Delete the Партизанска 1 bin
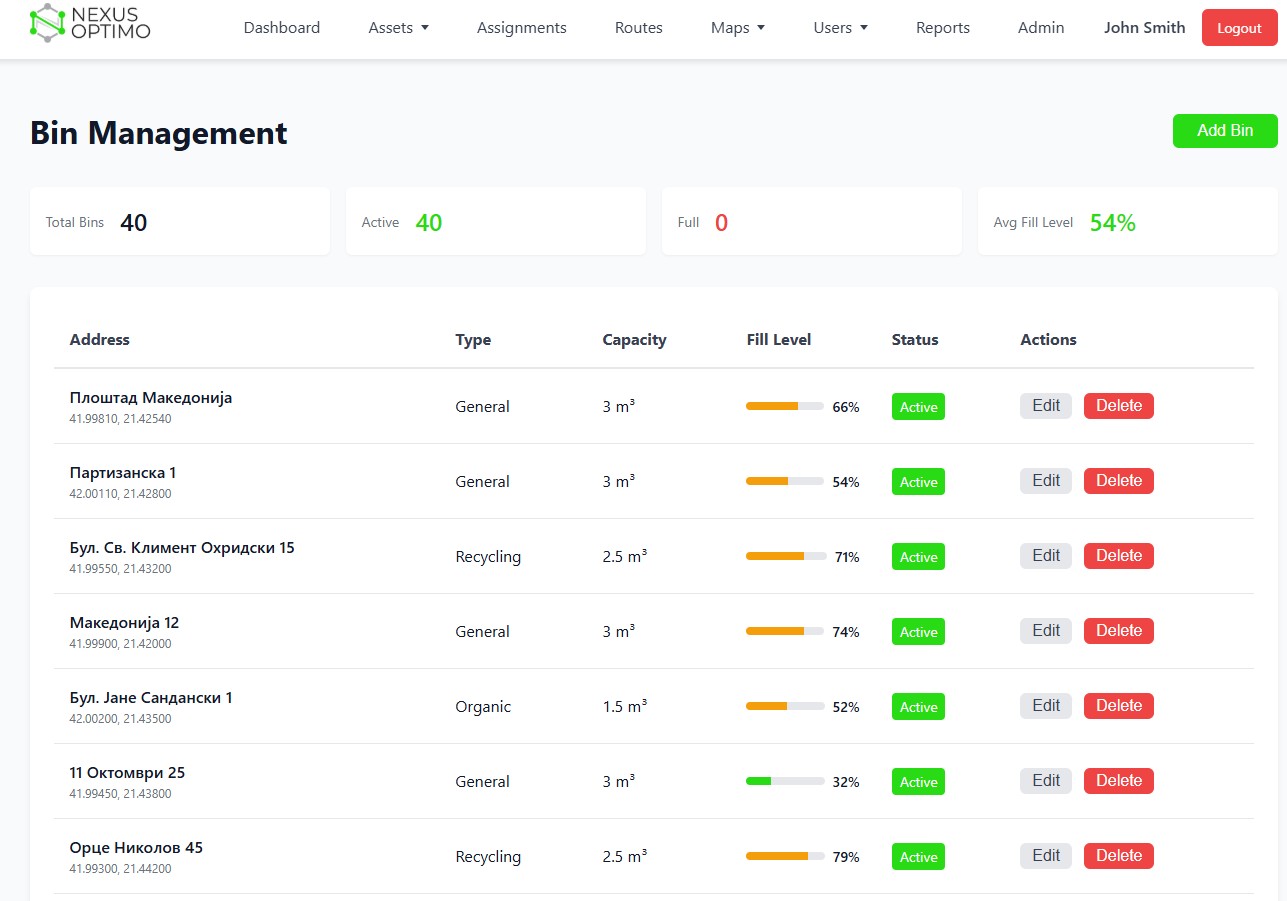The width and height of the screenshot is (1287, 901). 1119,481
